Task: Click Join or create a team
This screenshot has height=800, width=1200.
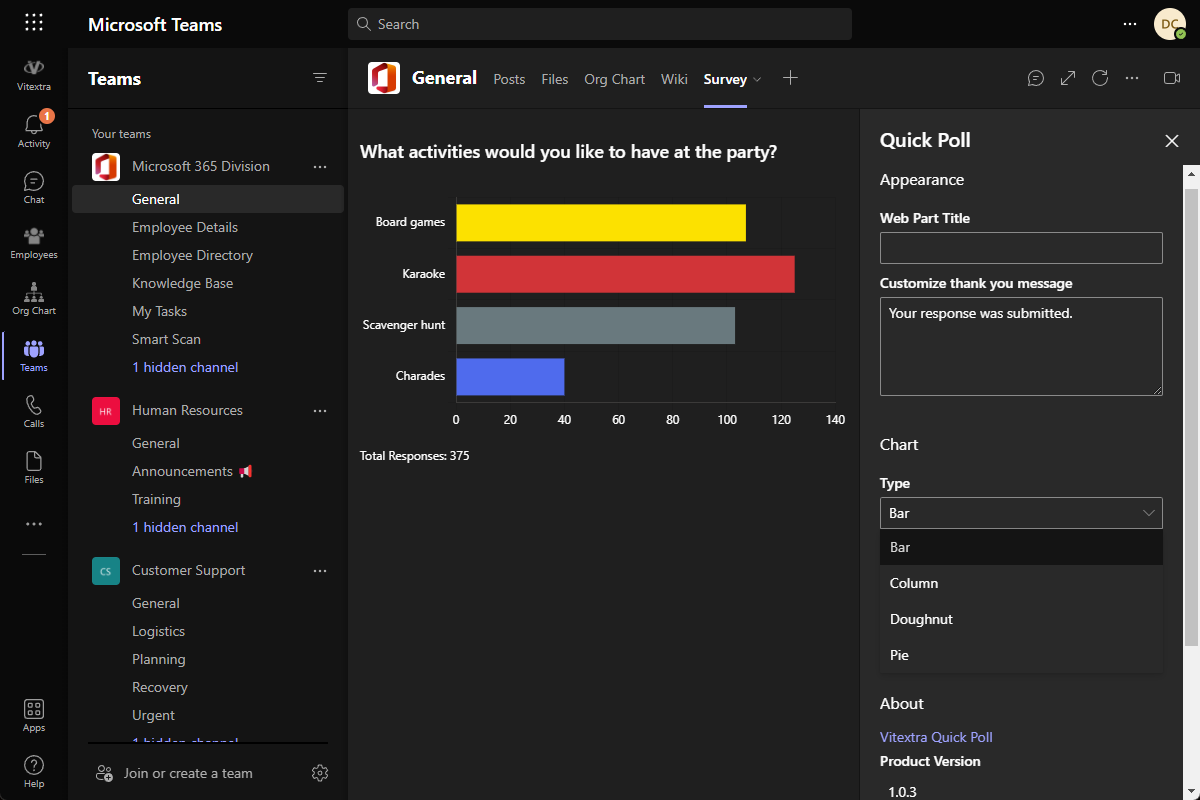Action: click(188, 773)
